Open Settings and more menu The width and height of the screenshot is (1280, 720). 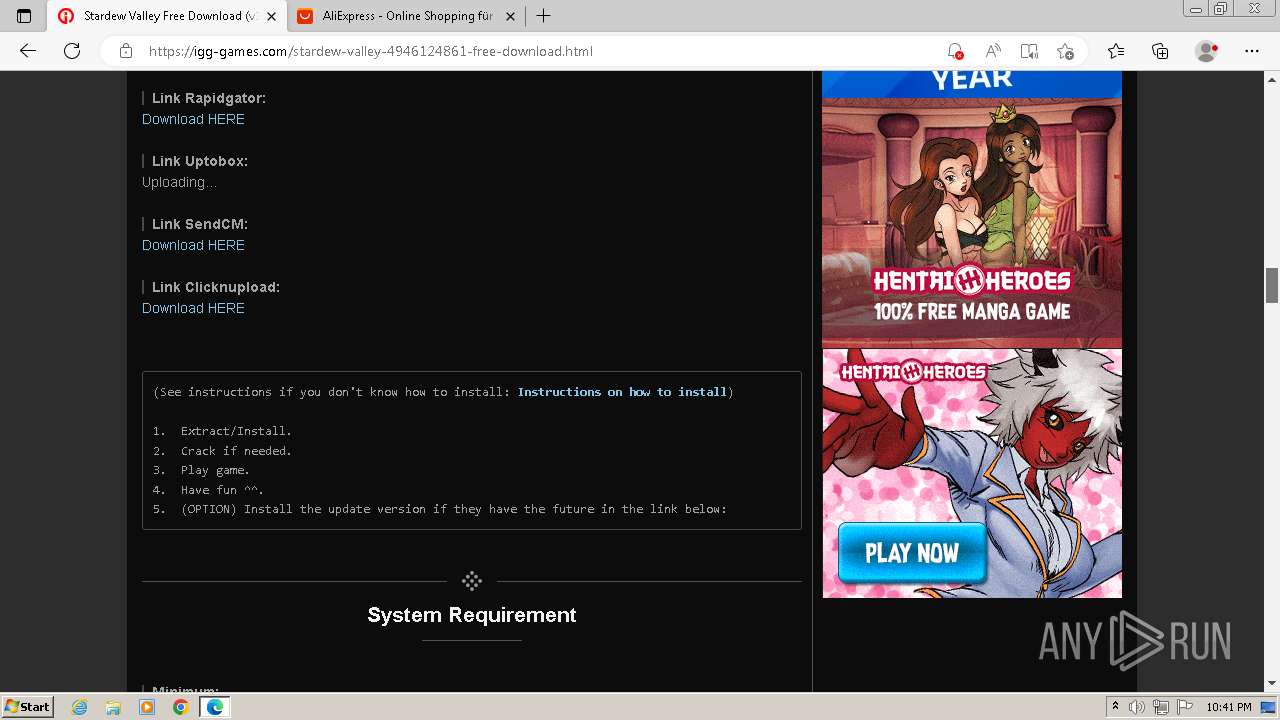click(1252, 51)
